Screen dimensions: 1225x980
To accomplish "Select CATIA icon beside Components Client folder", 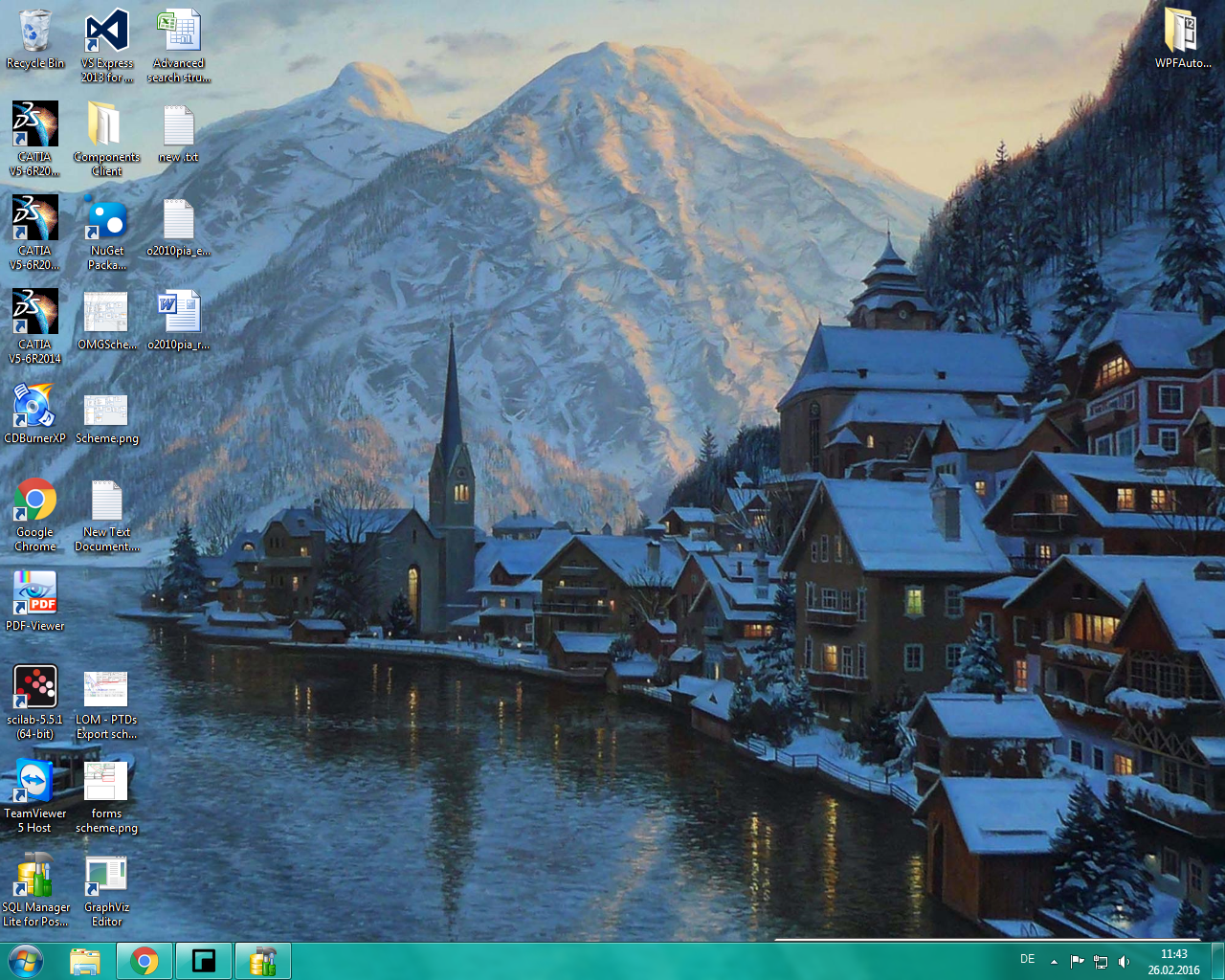I will [35, 139].
